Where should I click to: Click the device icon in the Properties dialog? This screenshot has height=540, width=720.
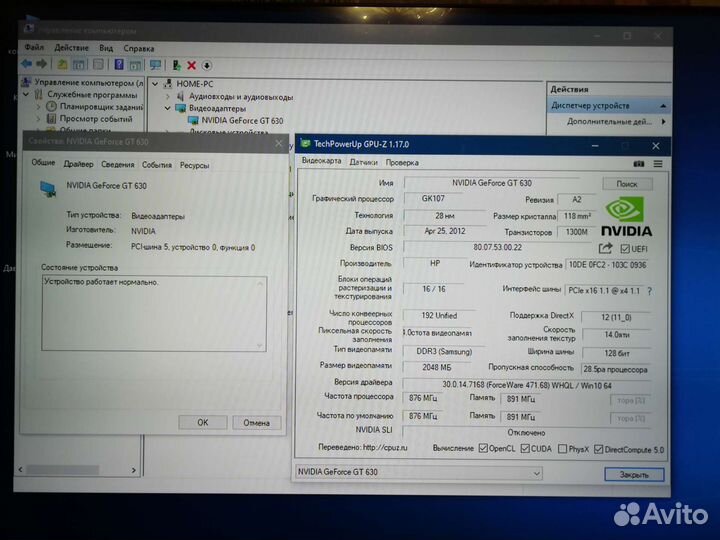coord(48,189)
